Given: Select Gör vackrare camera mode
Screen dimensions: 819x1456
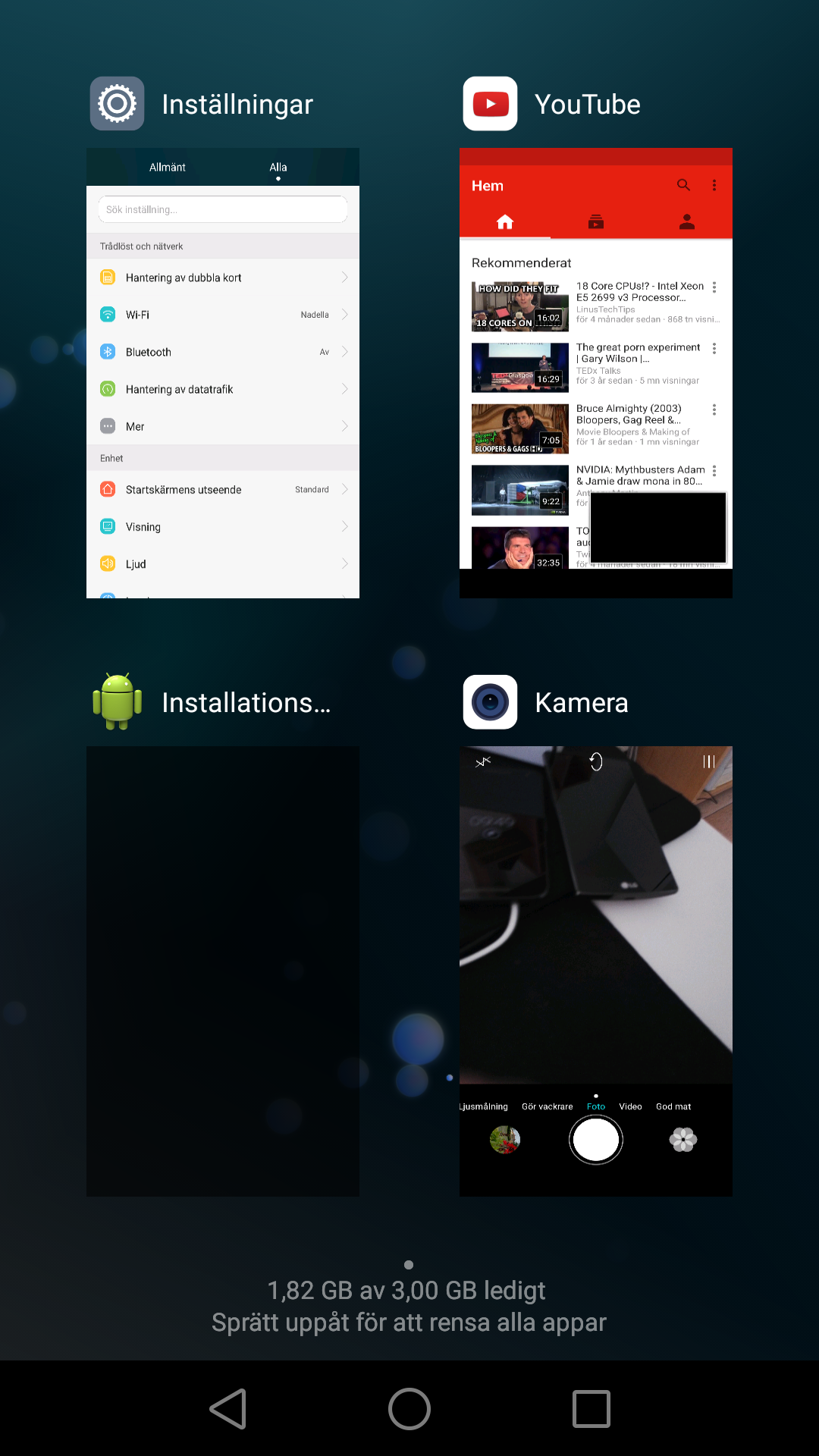Looking at the screenshot, I should 548,1106.
